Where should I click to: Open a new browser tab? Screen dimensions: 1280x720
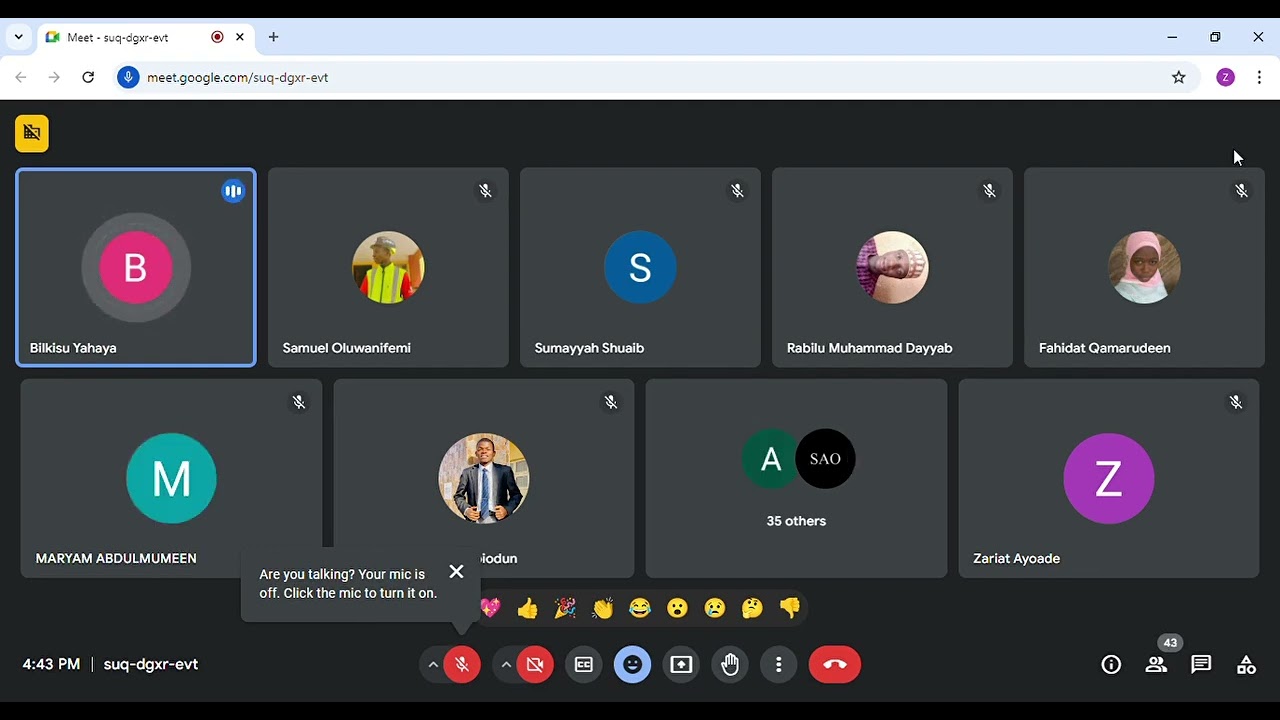point(273,37)
